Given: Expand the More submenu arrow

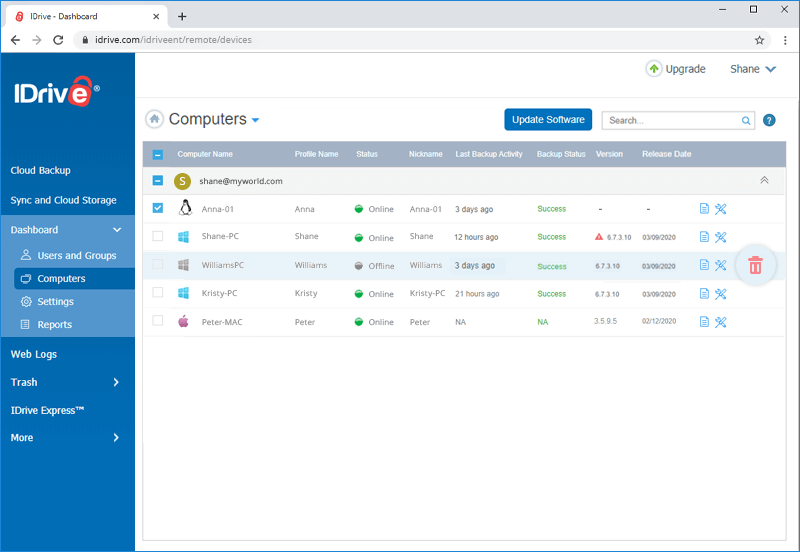Looking at the screenshot, I should click(x=116, y=438).
